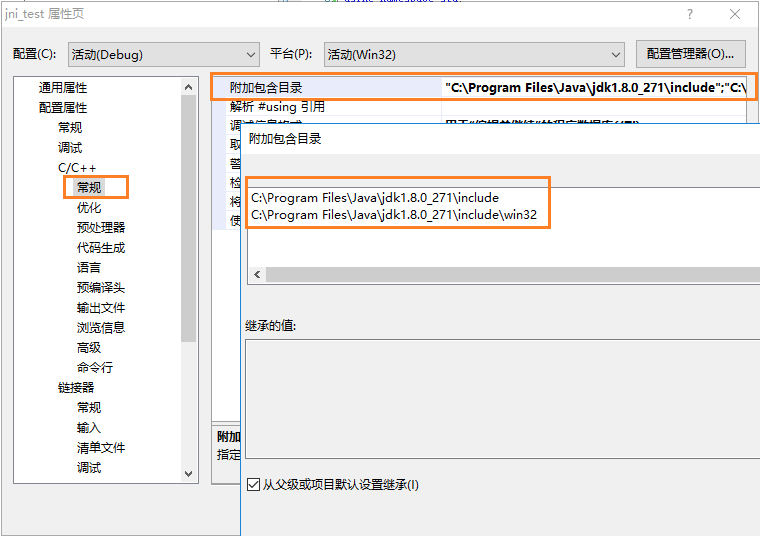
Task: Select 代码生成 in the tree
Action: pos(101,248)
